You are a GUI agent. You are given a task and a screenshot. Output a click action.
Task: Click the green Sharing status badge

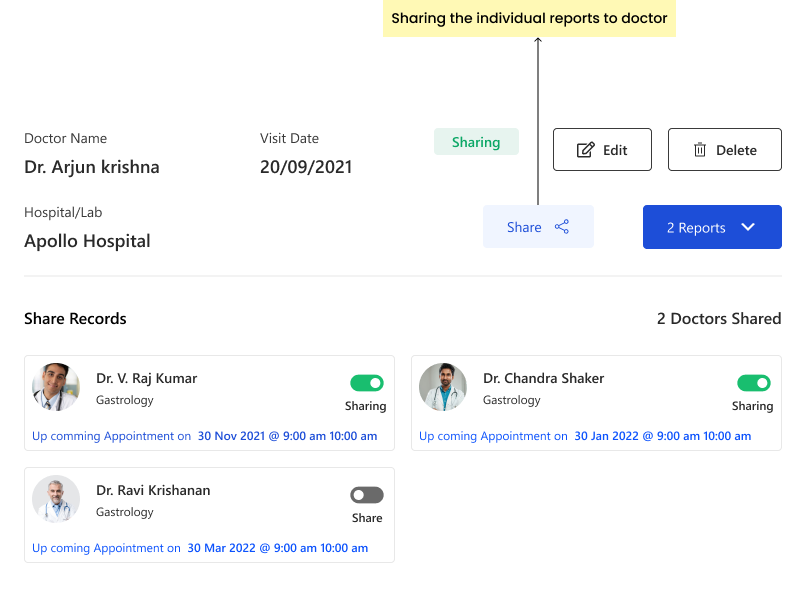[476, 142]
